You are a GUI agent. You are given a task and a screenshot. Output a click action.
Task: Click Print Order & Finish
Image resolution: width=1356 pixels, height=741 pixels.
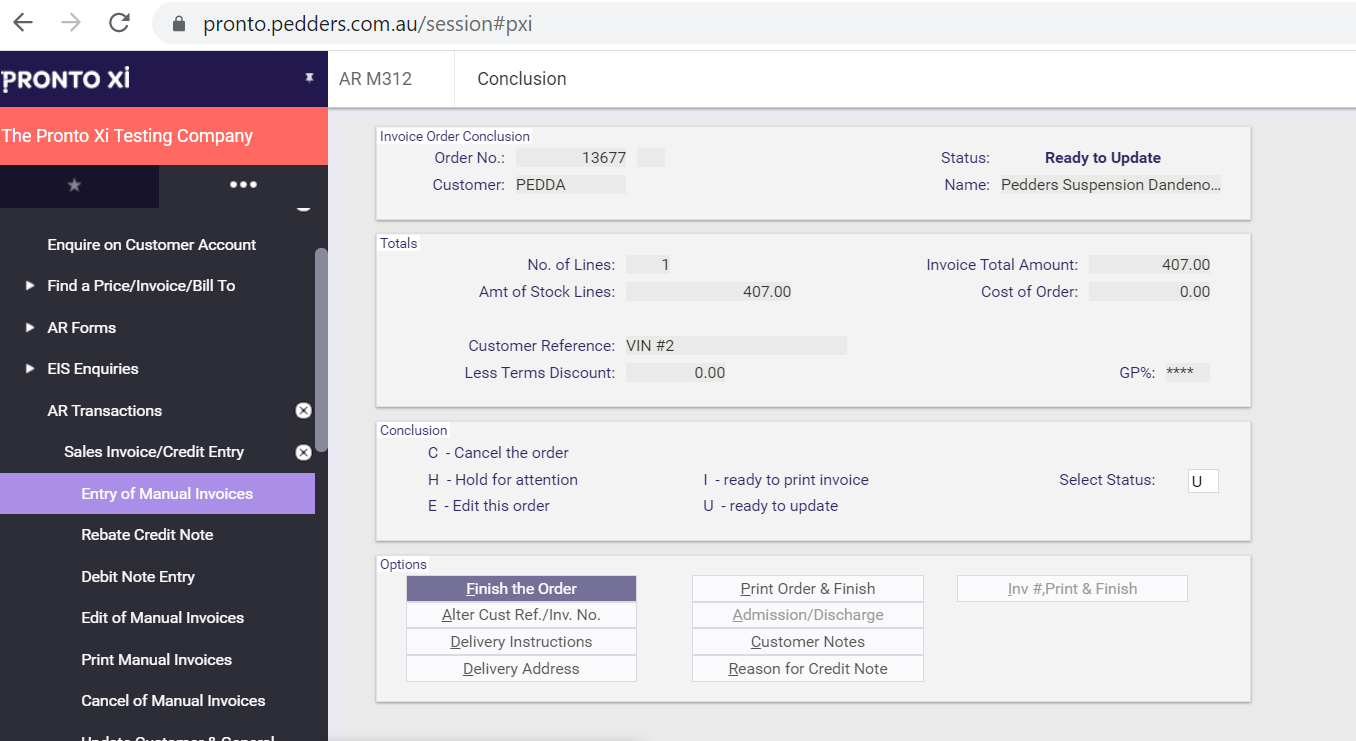[x=808, y=589]
